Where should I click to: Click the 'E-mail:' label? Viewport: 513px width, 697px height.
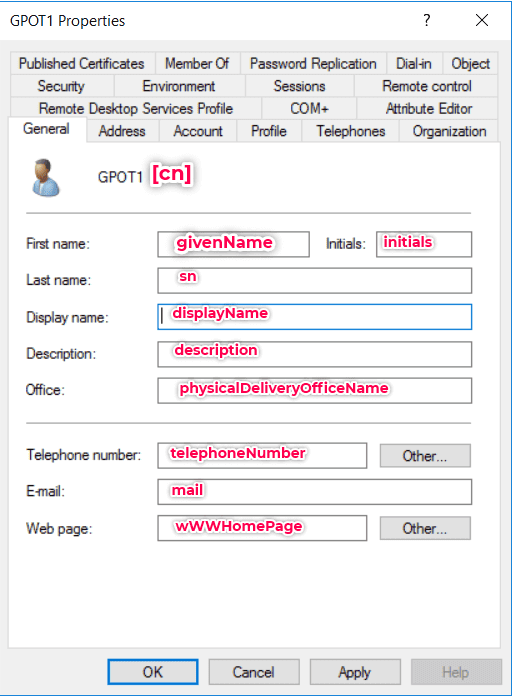coord(45,491)
